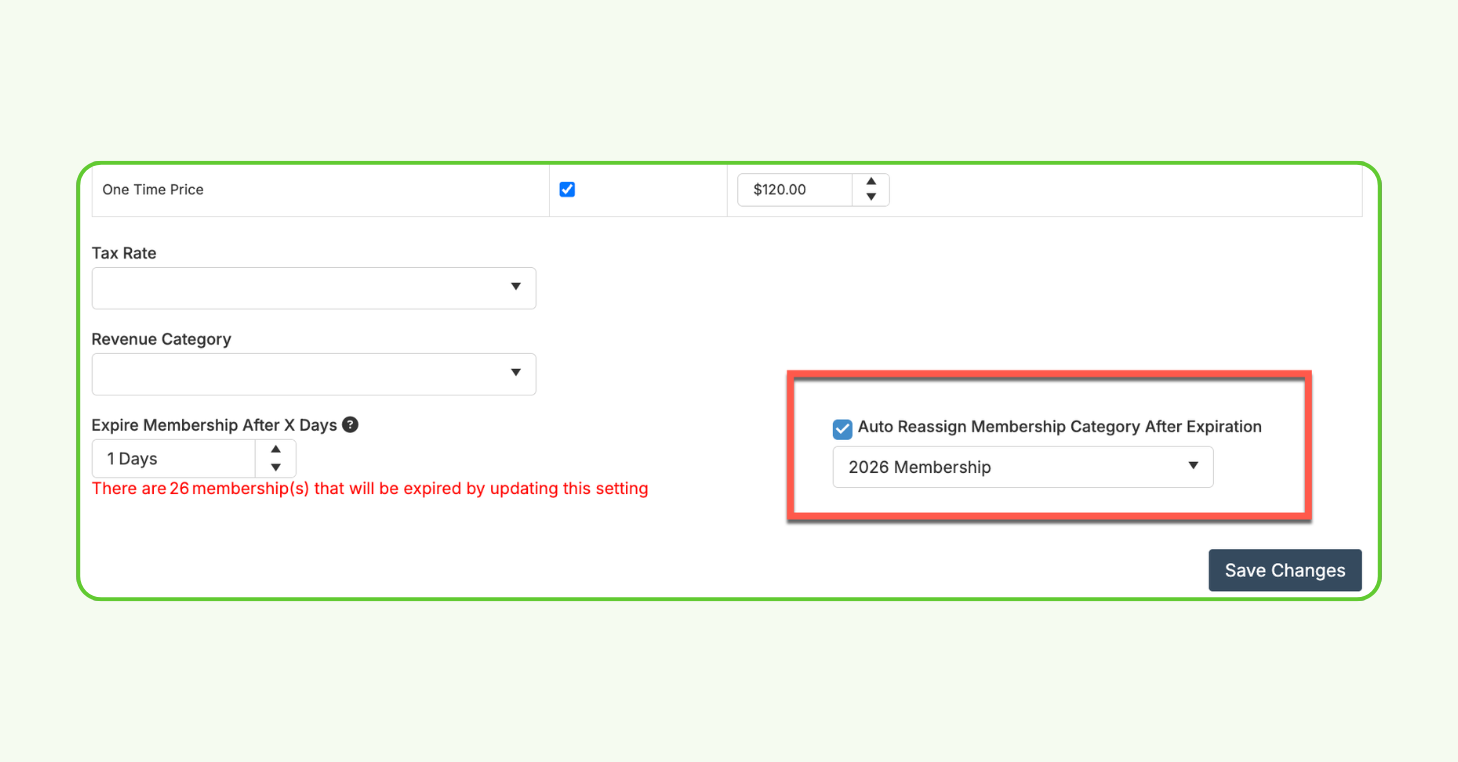Toggle the checkbox next to the $120.00 price field
The width and height of the screenshot is (1458, 762).
pyautogui.click(x=567, y=188)
